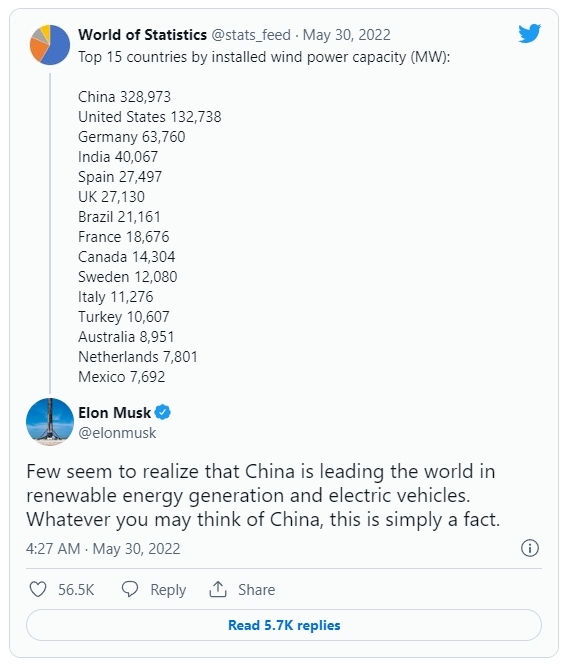This screenshot has height=668, width=568.
Task: Open World of Statistics pie chart avatar
Action: (50, 45)
